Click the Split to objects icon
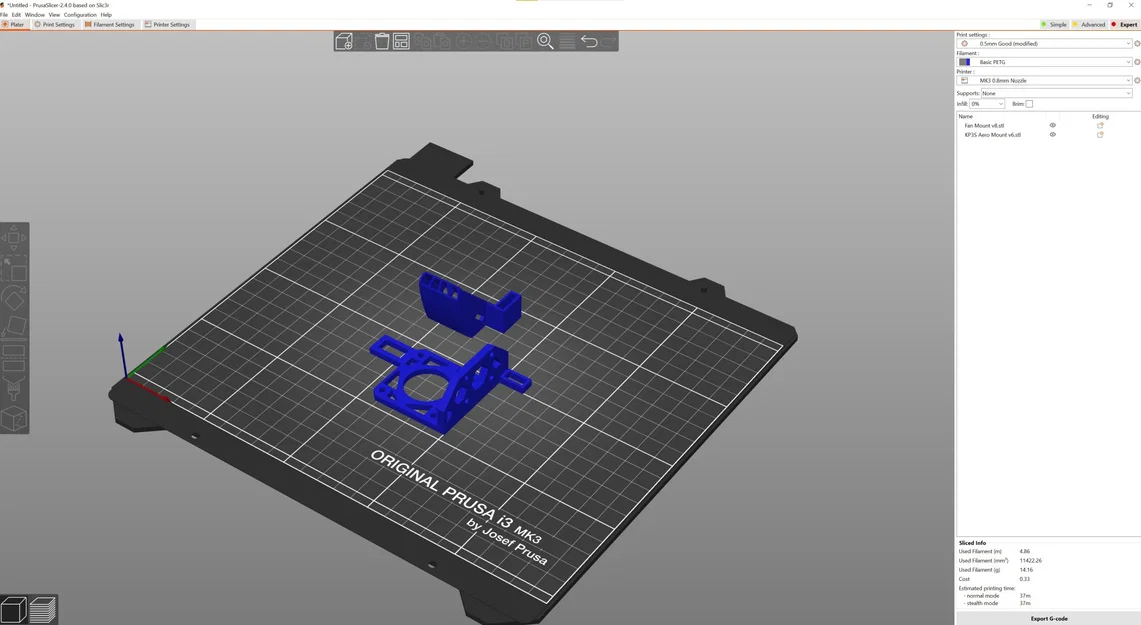 point(505,41)
